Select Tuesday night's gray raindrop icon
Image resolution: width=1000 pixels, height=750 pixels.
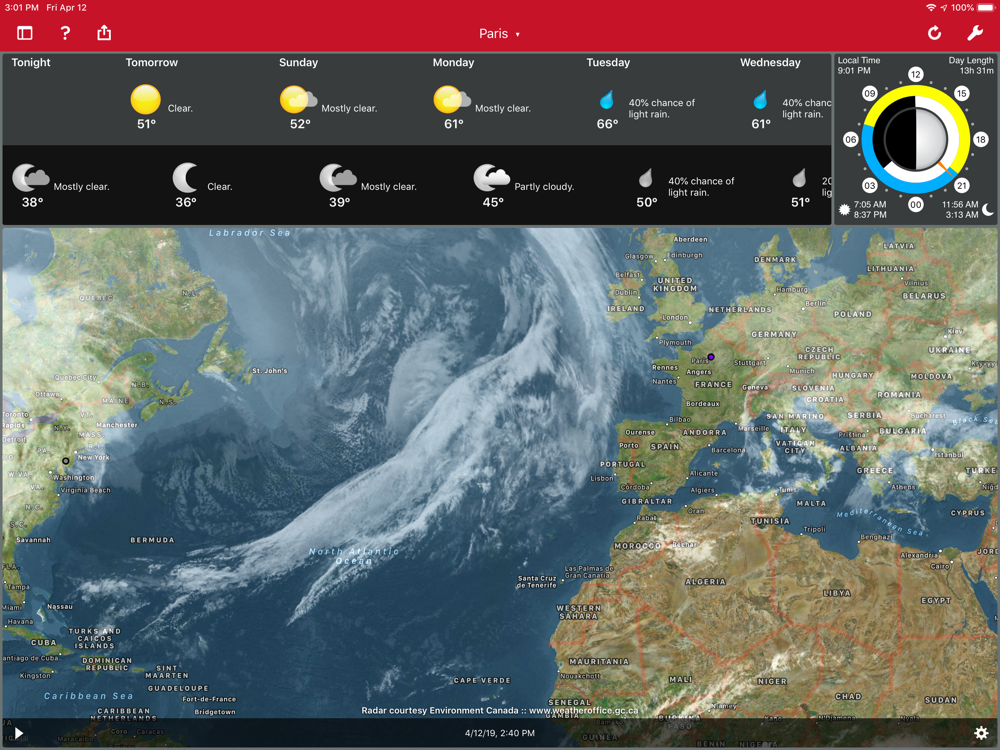tap(645, 178)
